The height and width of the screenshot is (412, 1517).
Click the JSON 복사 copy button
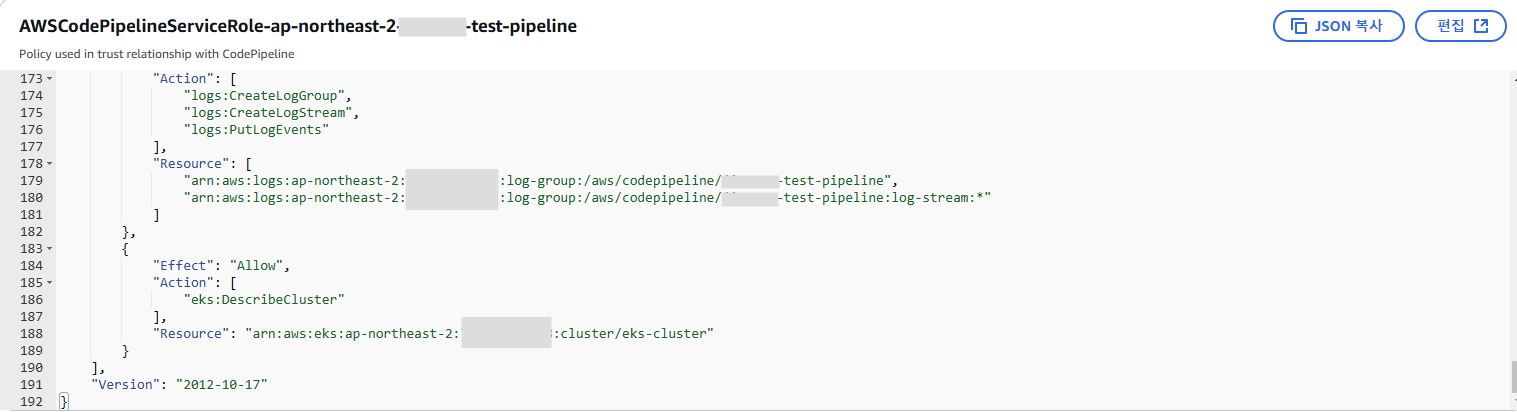[1338, 26]
